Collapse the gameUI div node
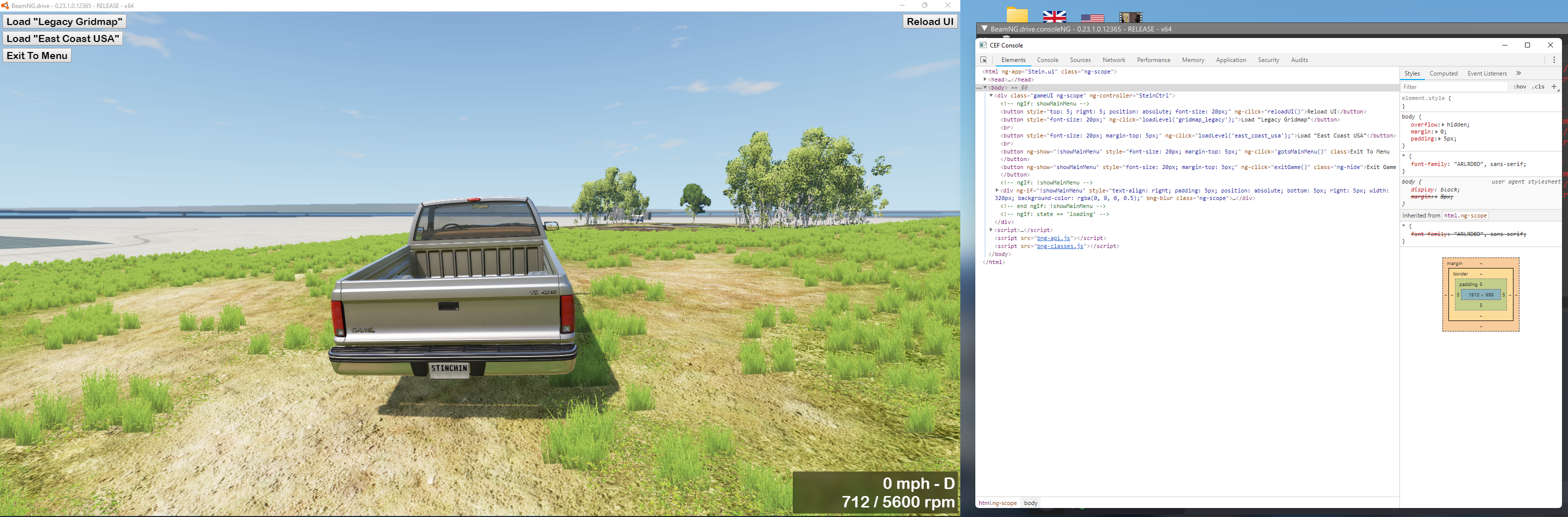This screenshot has height=517, width=1568. [991, 95]
